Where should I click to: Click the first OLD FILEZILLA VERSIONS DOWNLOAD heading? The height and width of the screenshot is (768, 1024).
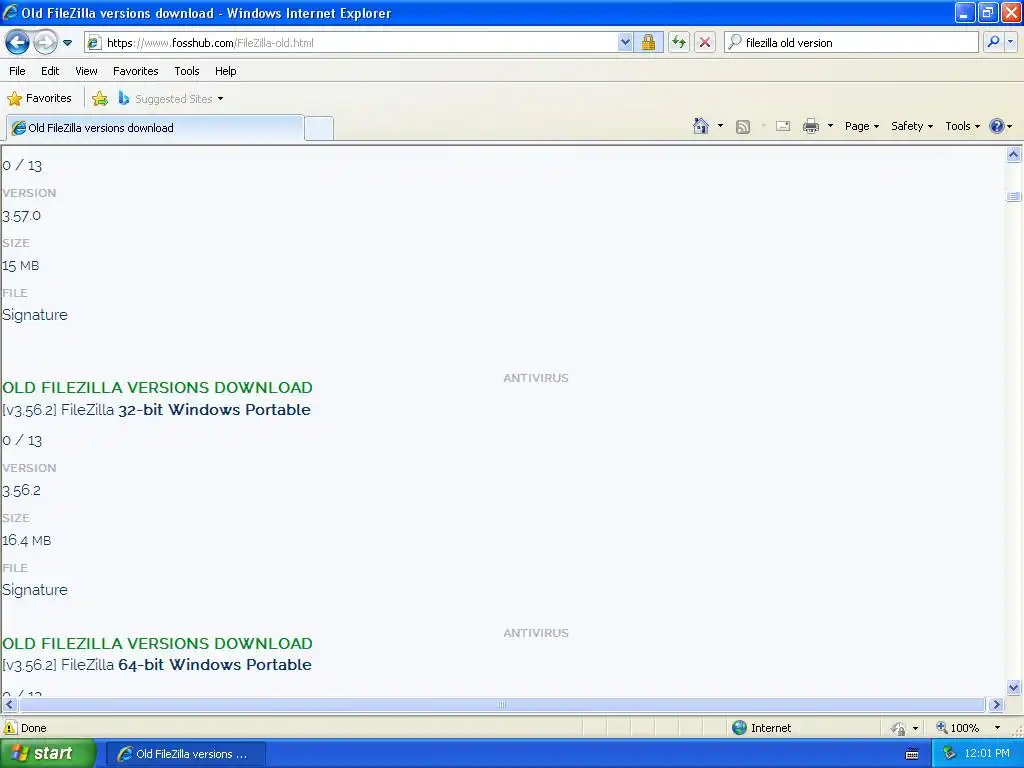coord(157,387)
